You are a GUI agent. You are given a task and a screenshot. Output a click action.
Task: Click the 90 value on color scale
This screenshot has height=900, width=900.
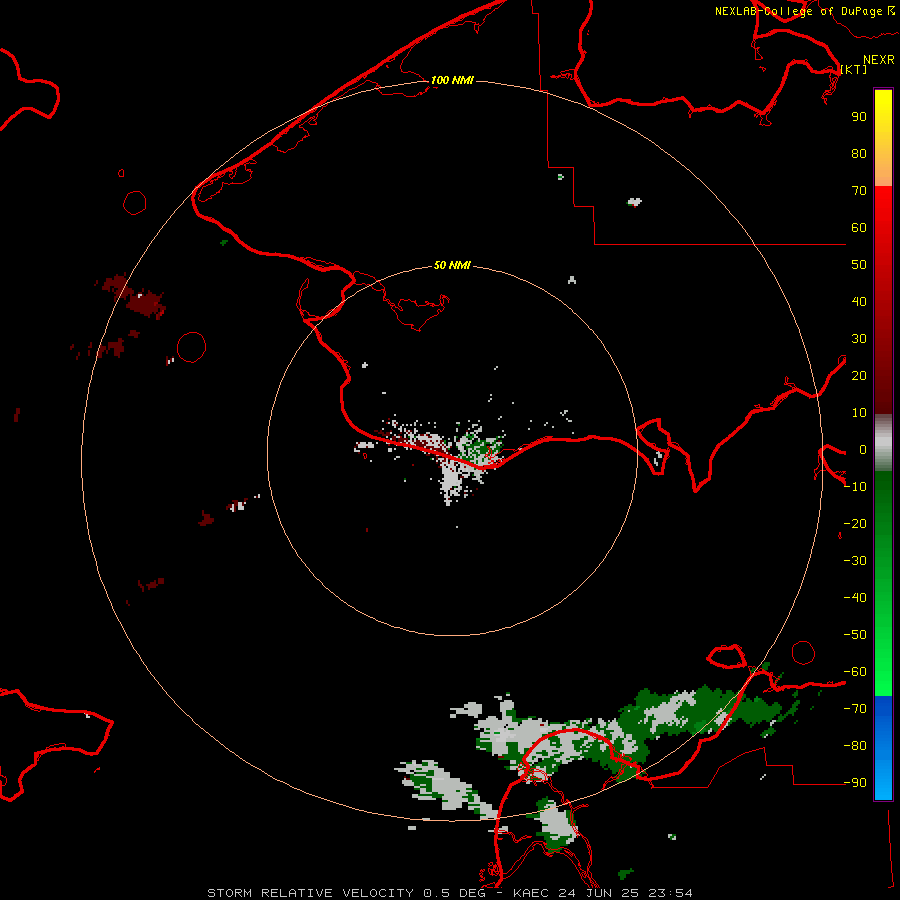859,117
